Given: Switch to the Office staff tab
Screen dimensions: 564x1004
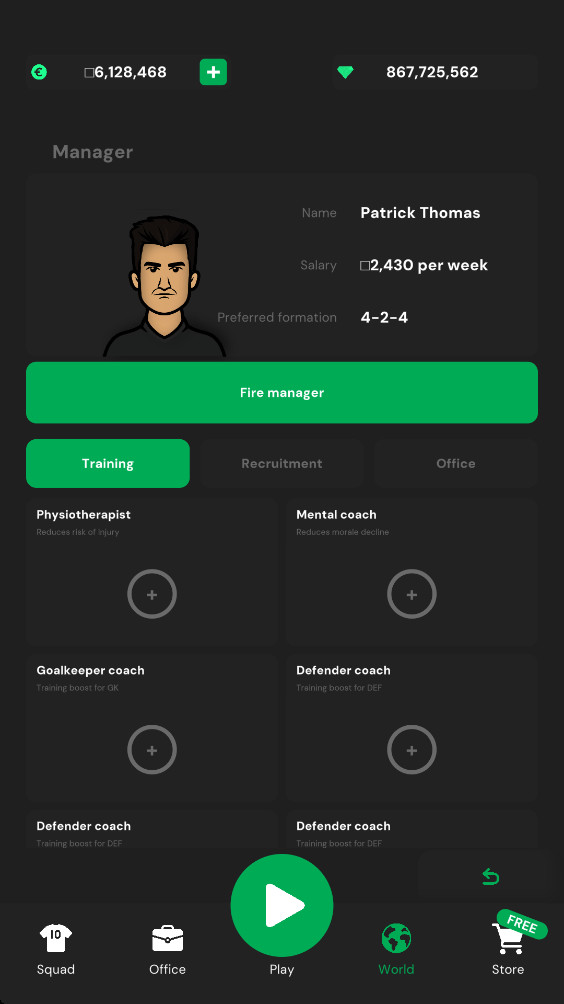Looking at the screenshot, I should point(456,464).
